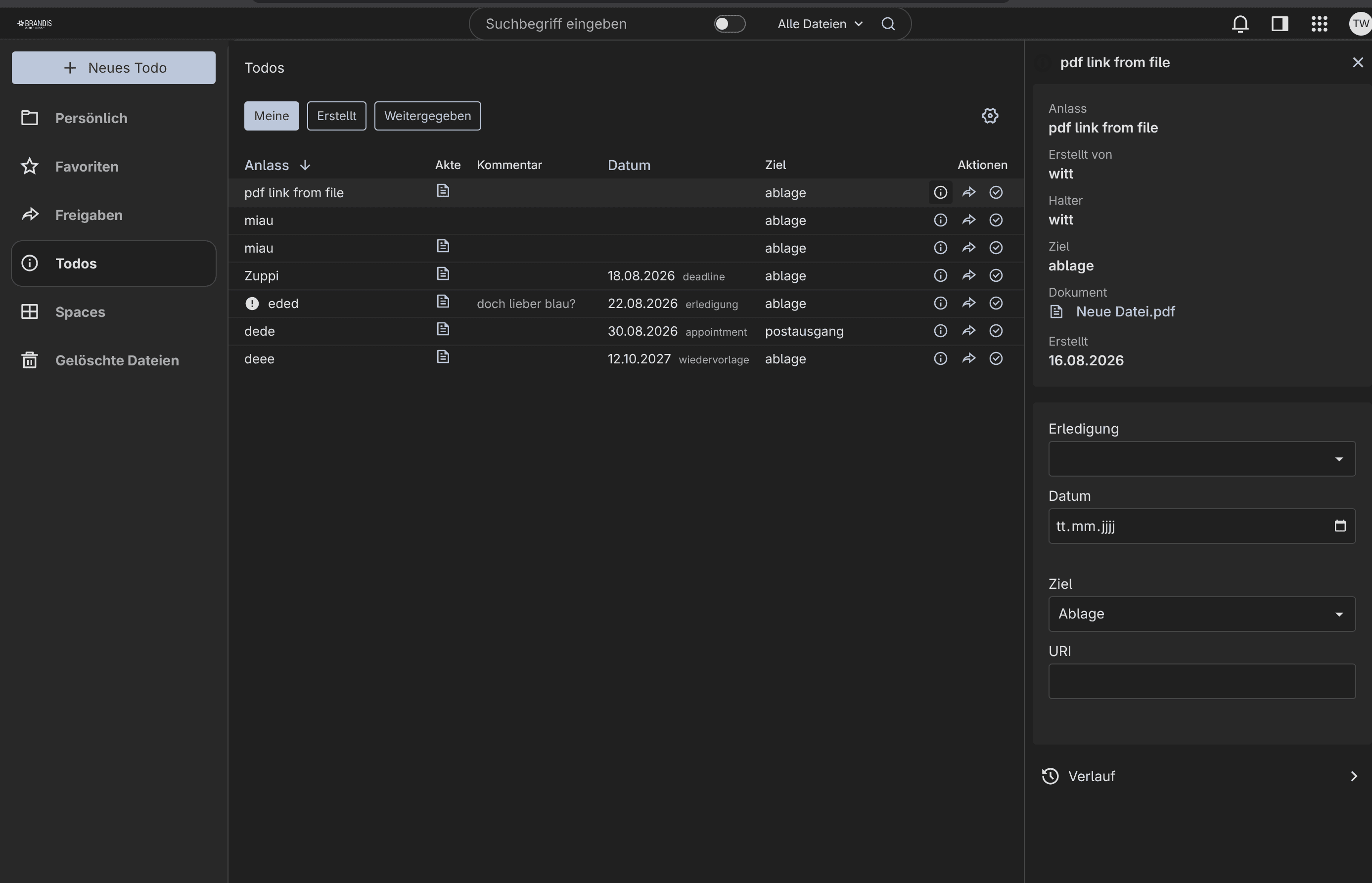Open the TW user avatar menu
This screenshot has width=1372, height=883.
click(x=1360, y=24)
